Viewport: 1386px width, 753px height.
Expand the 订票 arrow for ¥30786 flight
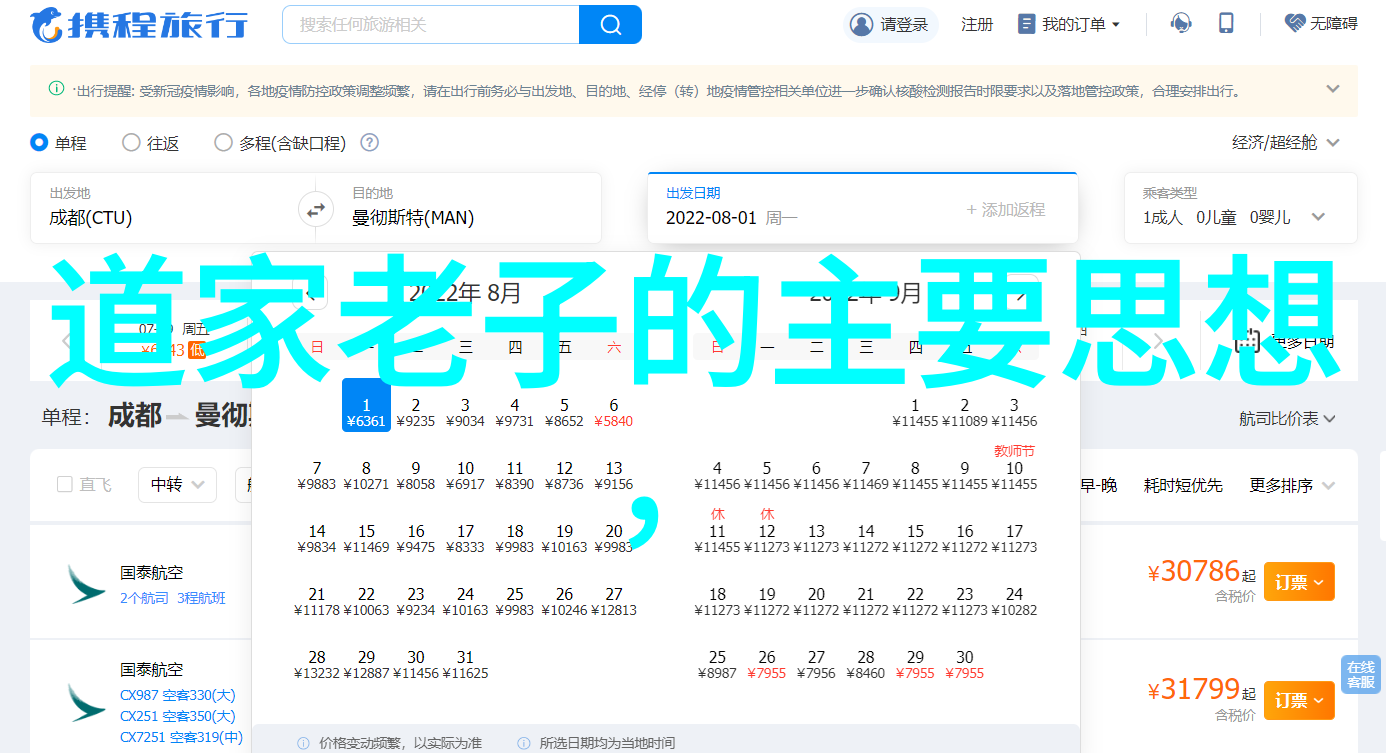tap(1319, 582)
